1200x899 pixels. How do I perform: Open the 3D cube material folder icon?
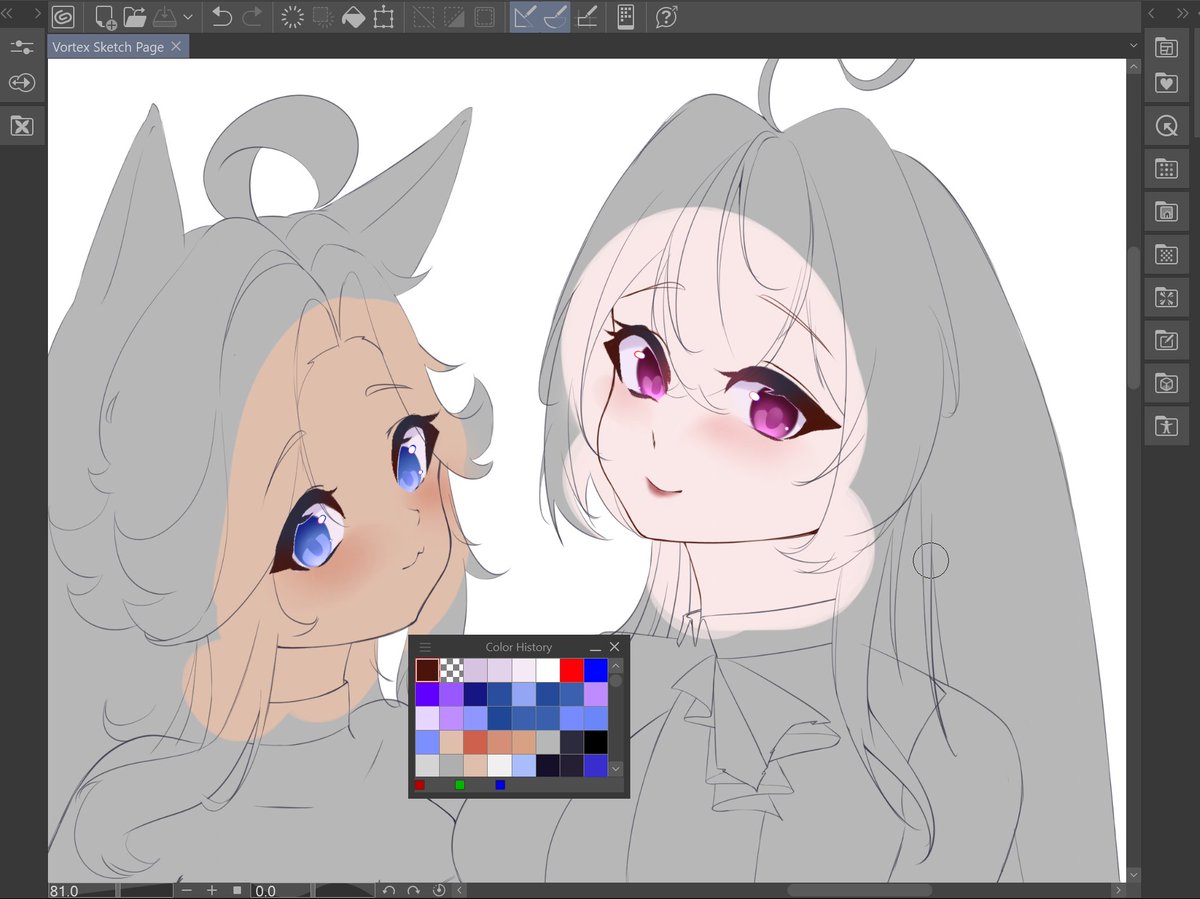1166,384
